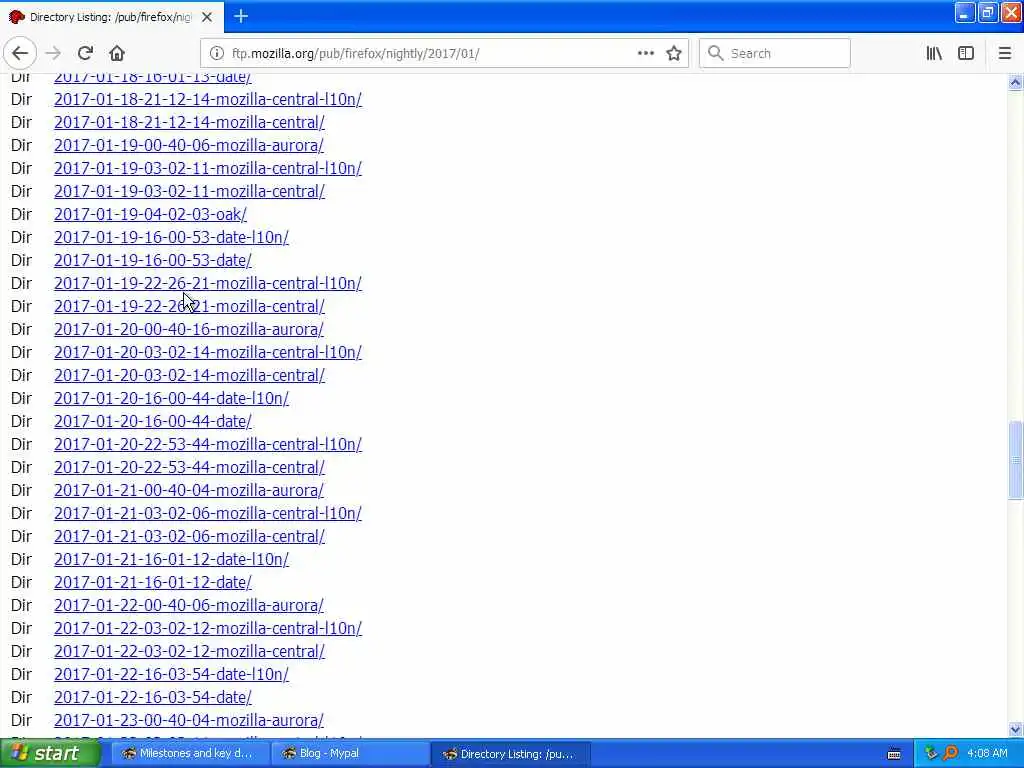Click the forward navigation arrow
This screenshot has width=1024, height=768.
pyautogui.click(x=54, y=54)
